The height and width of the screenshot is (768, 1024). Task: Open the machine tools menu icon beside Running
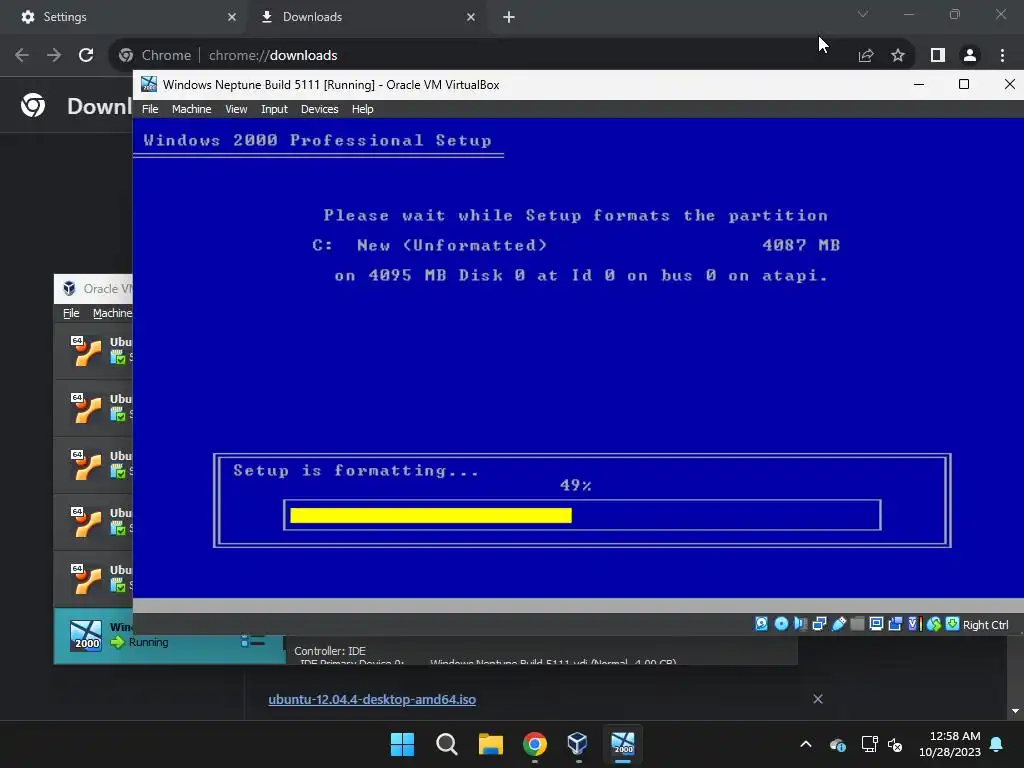253,641
